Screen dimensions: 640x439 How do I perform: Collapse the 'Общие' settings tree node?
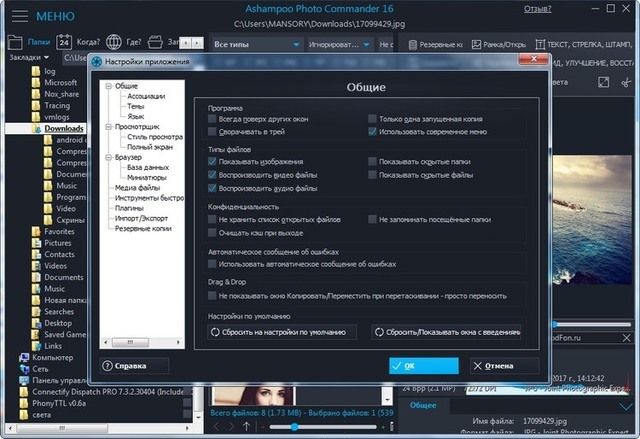[109, 86]
